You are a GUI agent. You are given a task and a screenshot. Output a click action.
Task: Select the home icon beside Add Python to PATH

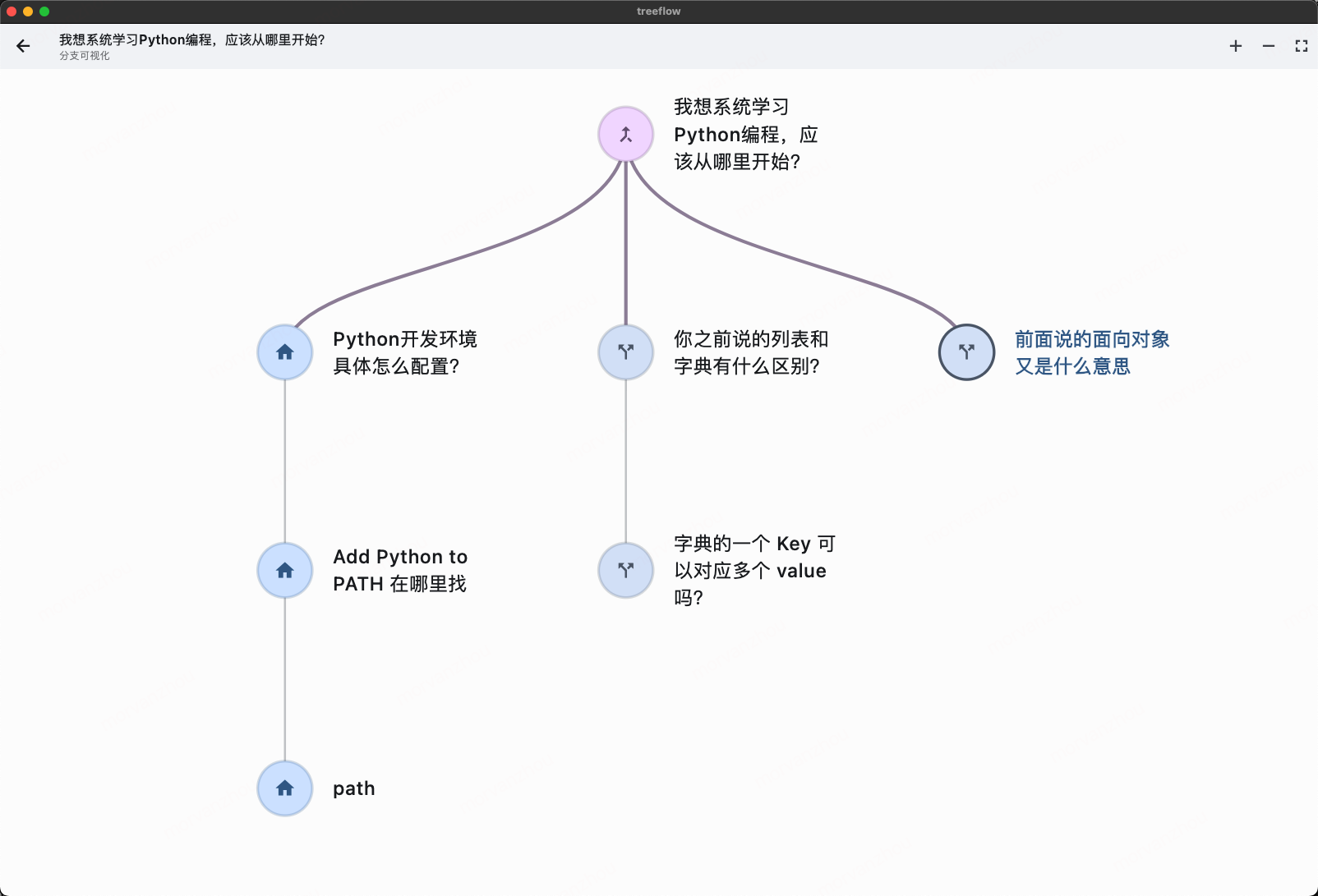(x=284, y=570)
